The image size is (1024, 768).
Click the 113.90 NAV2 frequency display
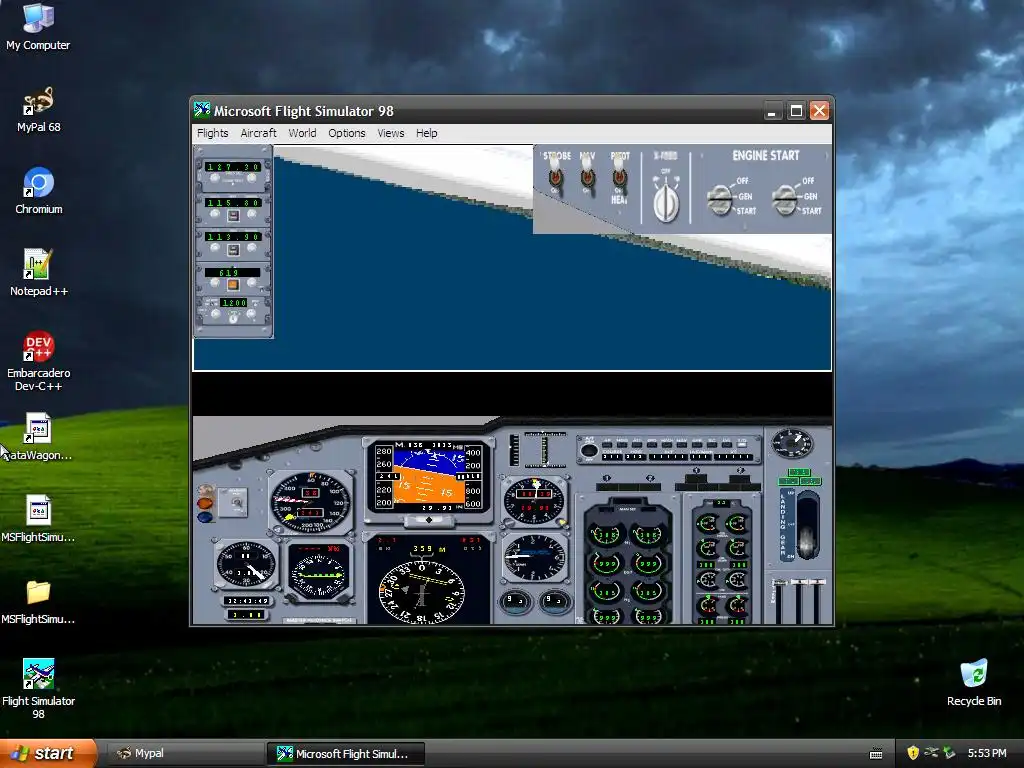pyautogui.click(x=233, y=236)
